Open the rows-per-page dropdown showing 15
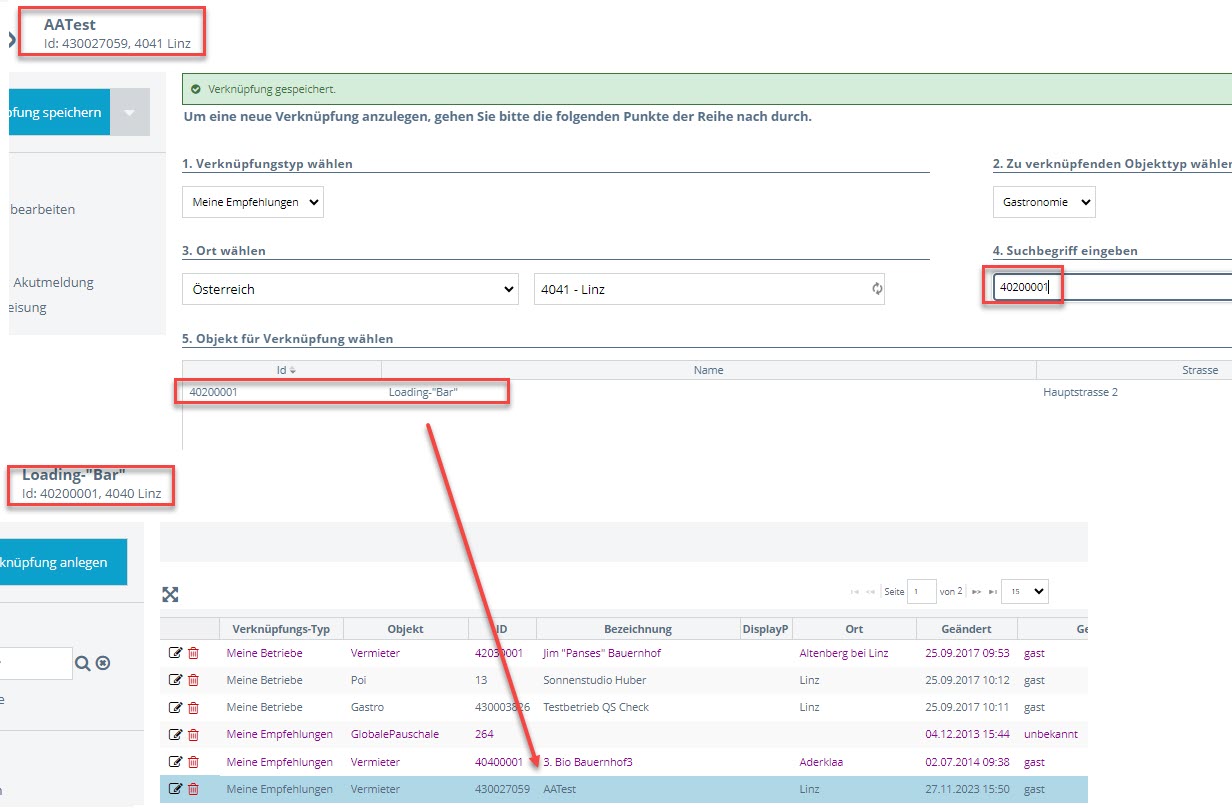Screen dimensions: 1232x808 click(1025, 591)
